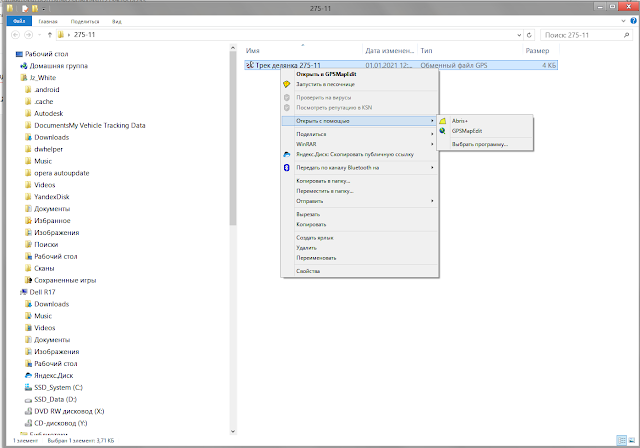Open the Поделиться ribbon tab

tap(85, 21)
